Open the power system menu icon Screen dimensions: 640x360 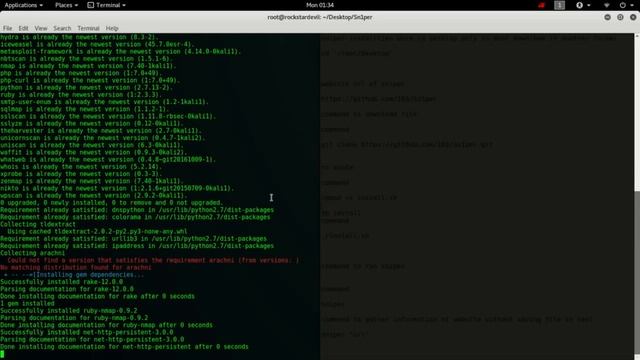(x=622, y=5)
